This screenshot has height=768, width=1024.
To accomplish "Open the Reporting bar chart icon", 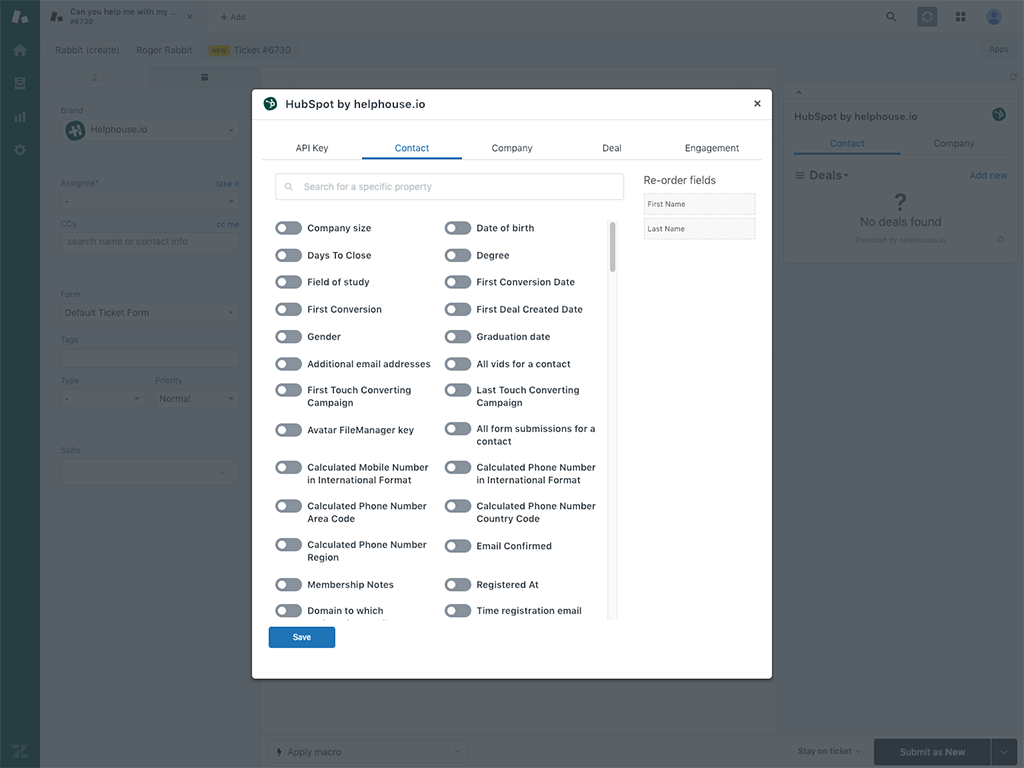I will pos(20,117).
